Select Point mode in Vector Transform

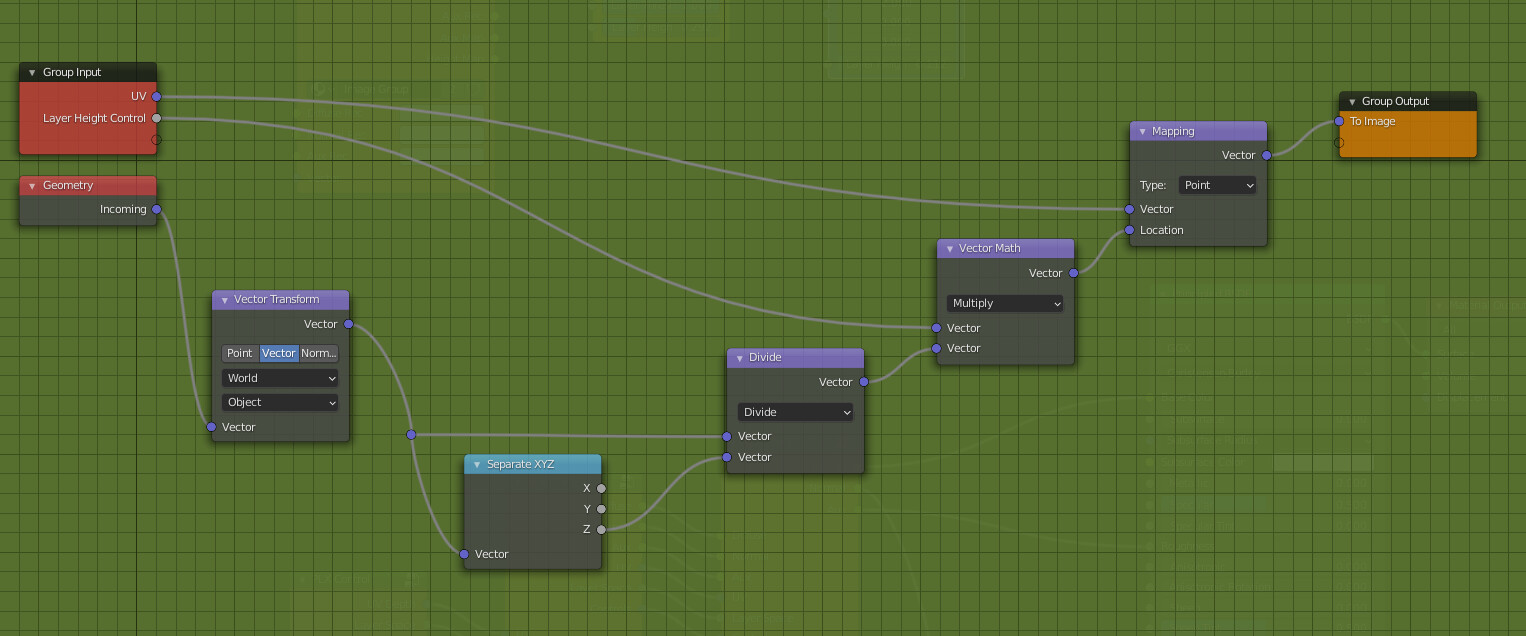click(239, 353)
